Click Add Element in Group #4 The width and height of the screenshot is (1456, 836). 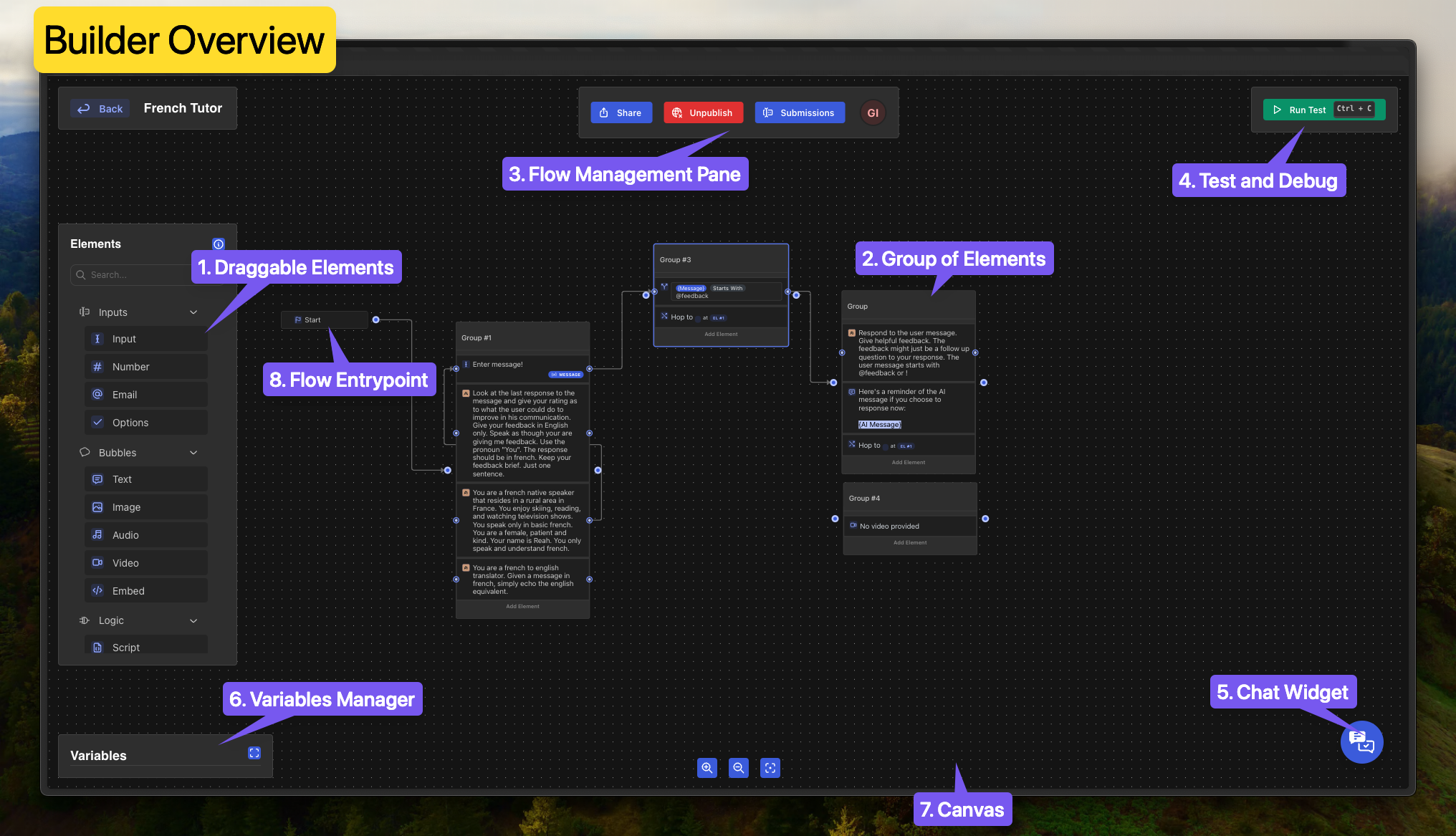[x=910, y=543]
